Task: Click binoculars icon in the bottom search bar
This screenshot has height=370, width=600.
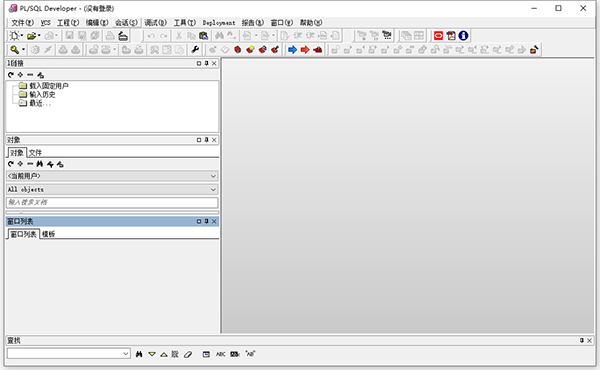Action: pyautogui.click(x=139, y=354)
